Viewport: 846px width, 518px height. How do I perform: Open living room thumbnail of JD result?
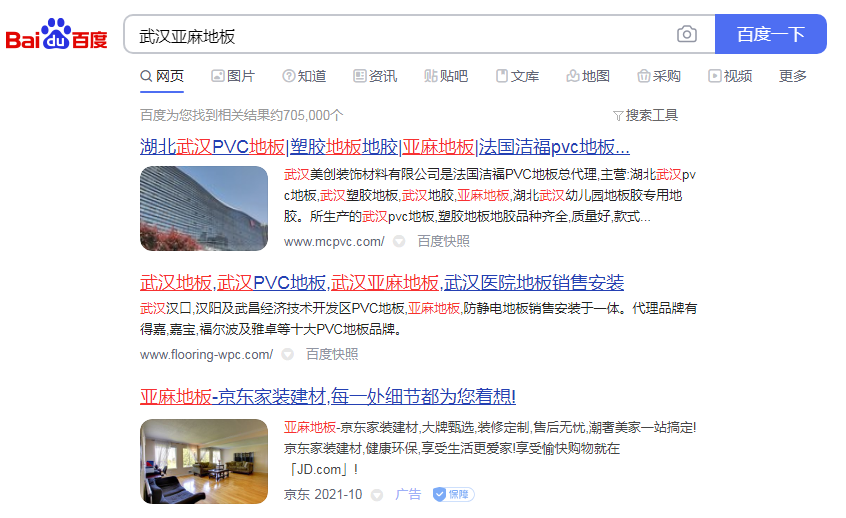point(204,461)
